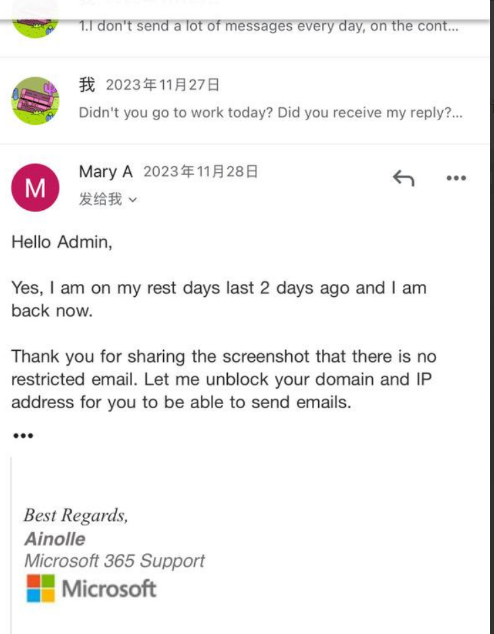Click 'Hello Admin,' greeting line
Screen dimensions: 494x634
62,242
